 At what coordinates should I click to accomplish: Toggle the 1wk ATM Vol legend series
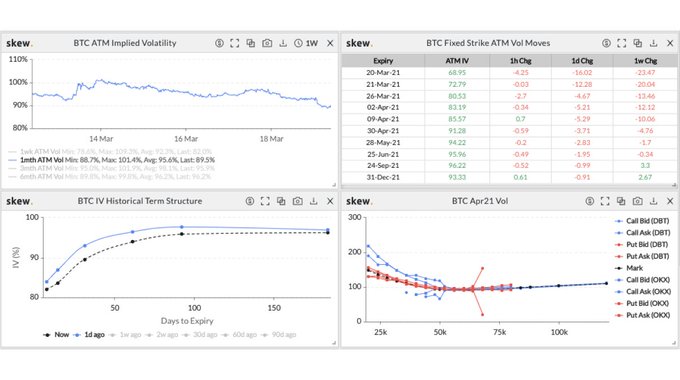click(110, 151)
